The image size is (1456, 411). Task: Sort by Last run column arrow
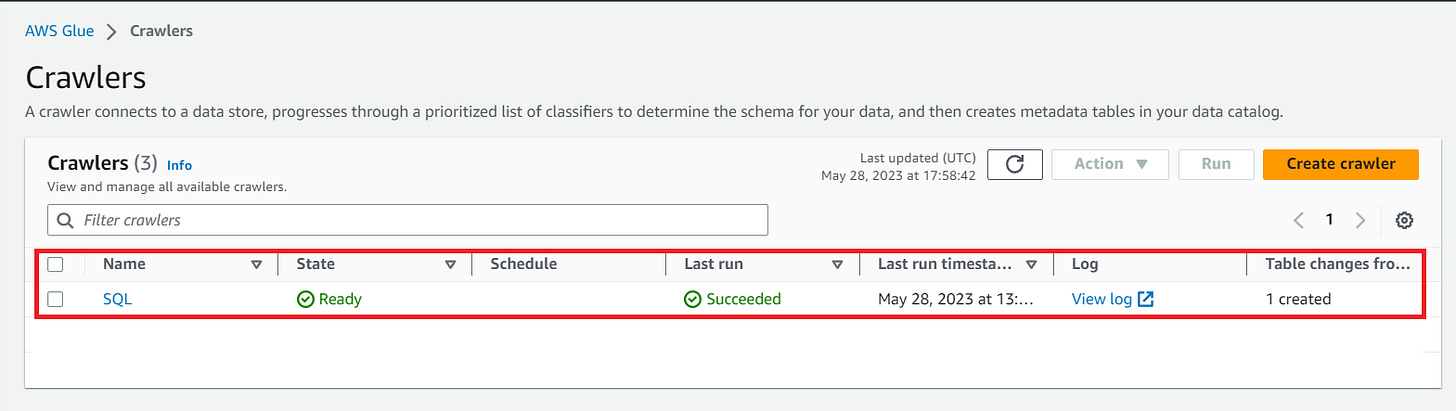coord(838,265)
